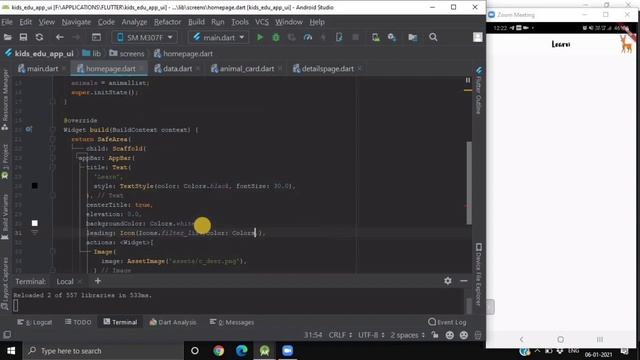Click the screens folder breadcrumb
The width and height of the screenshot is (640, 360).
[127, 53]
